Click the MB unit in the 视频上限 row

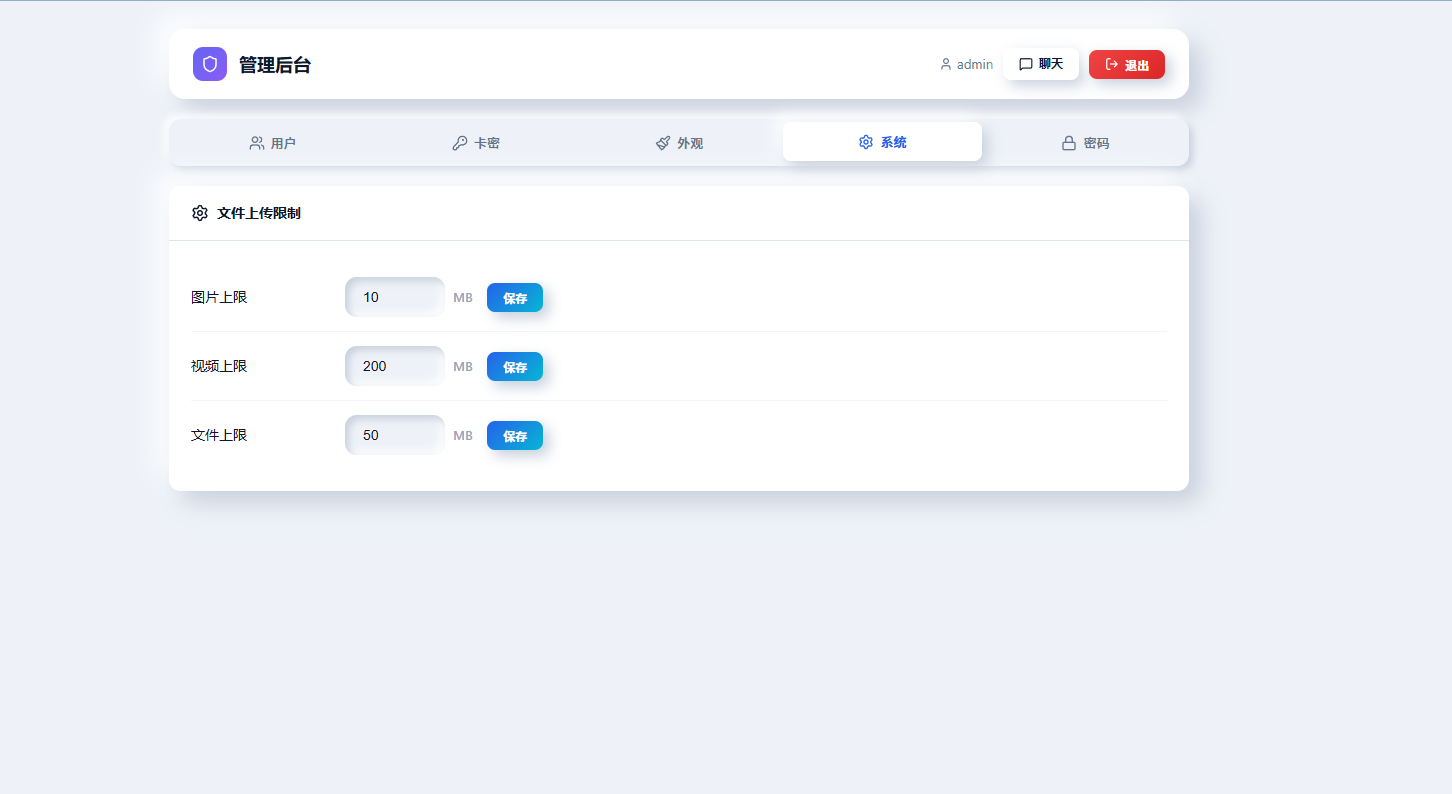pyautogui.click(x=463, y=367)
